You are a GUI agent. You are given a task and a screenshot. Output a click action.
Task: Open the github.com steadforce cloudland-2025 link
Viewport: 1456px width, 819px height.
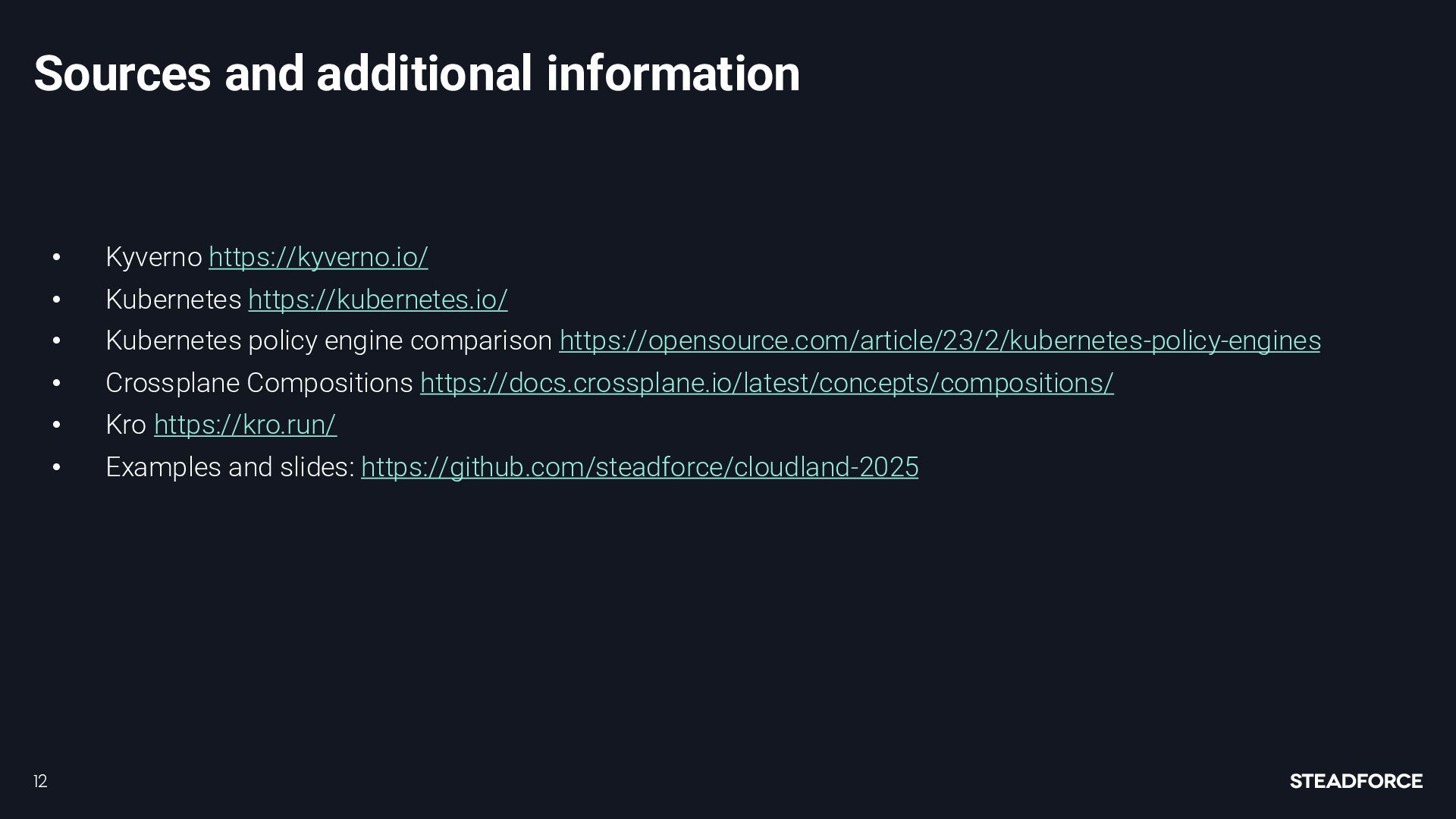coord(639,467)
